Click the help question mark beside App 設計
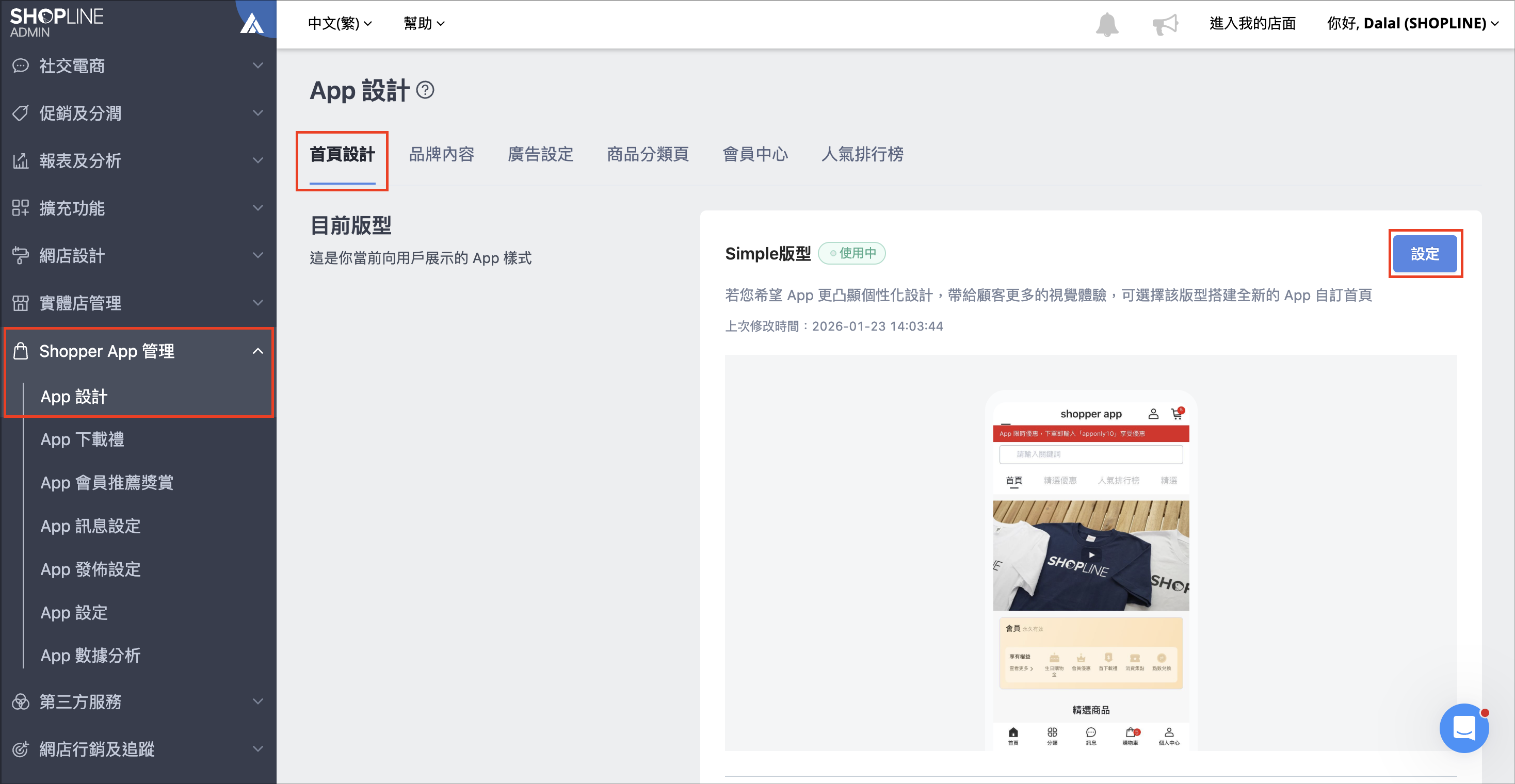 click(425, 90)
